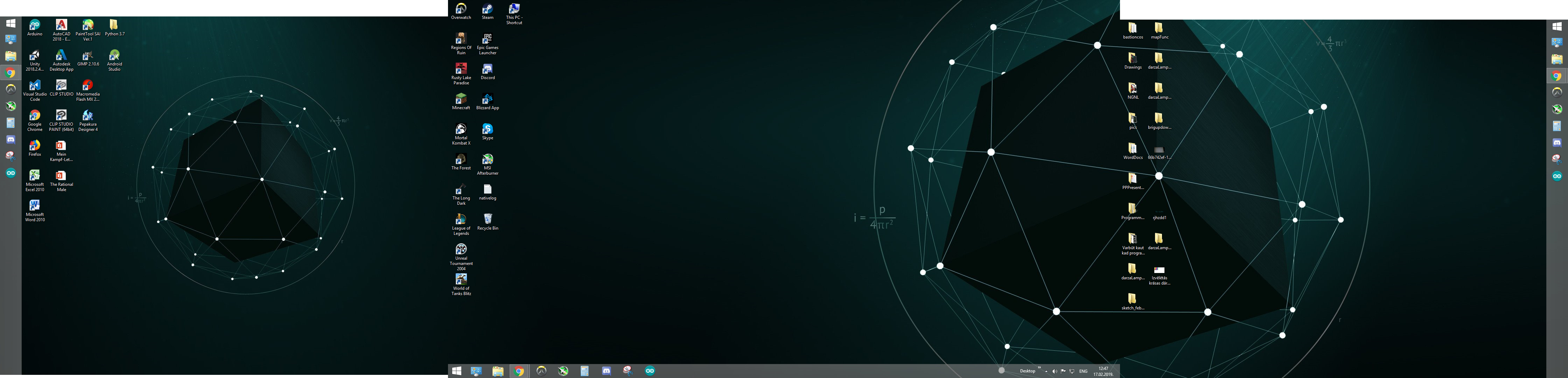Open the mapFunc folder

coord(1159,31)
